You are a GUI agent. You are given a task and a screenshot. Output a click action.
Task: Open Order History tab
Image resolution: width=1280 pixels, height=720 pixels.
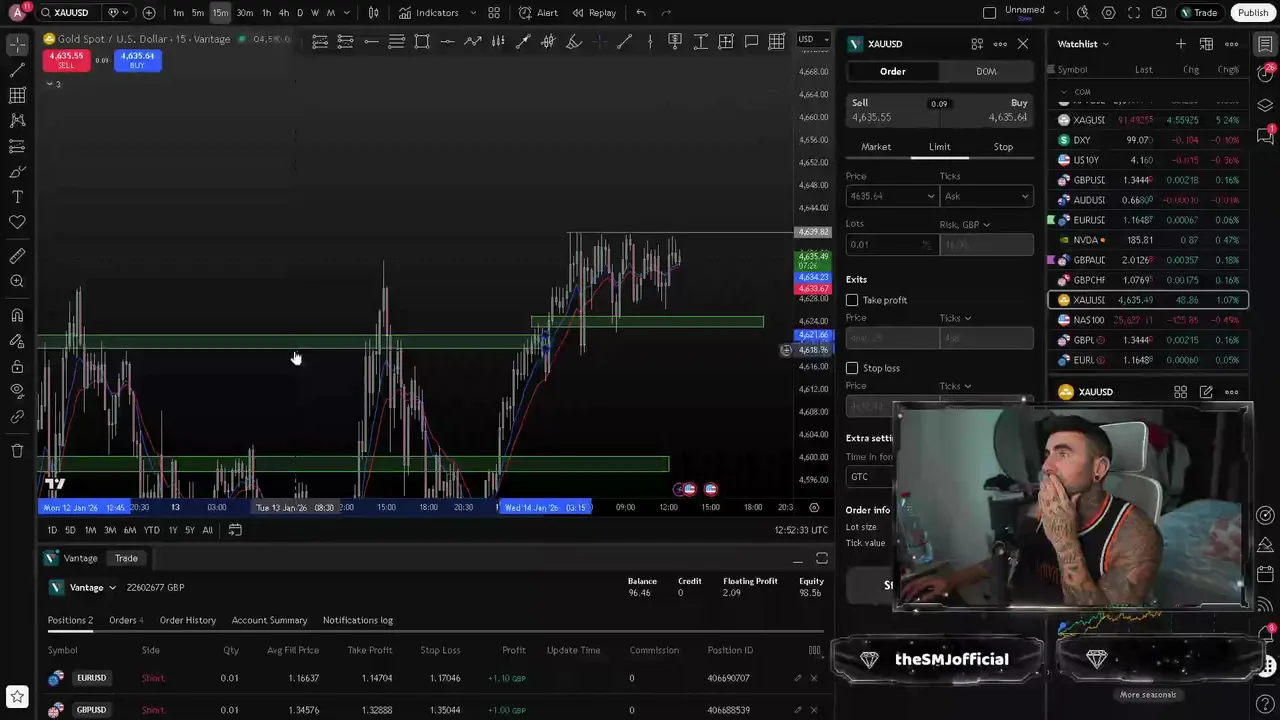click(188, 620)
